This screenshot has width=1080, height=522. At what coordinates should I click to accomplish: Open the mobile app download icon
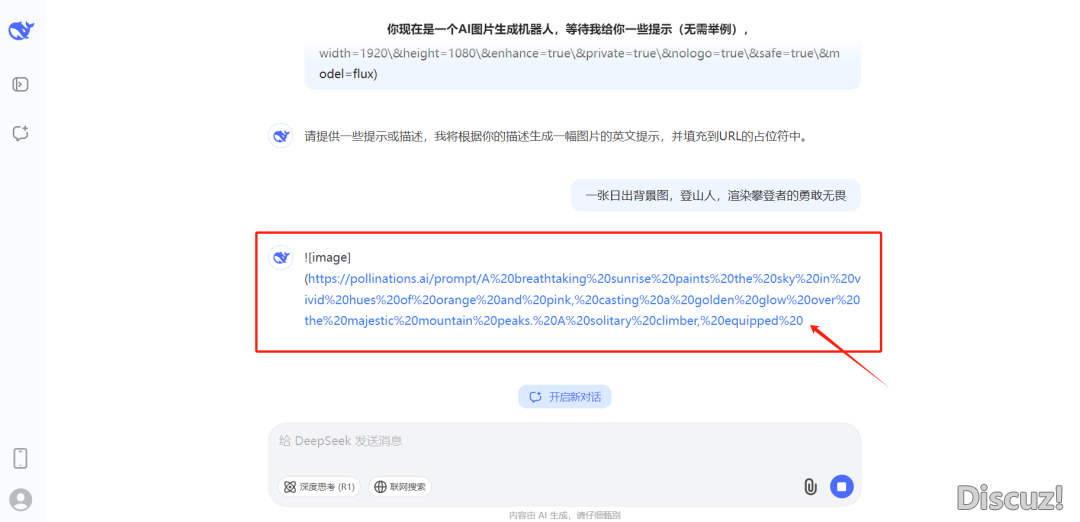(x=20, y=458)
